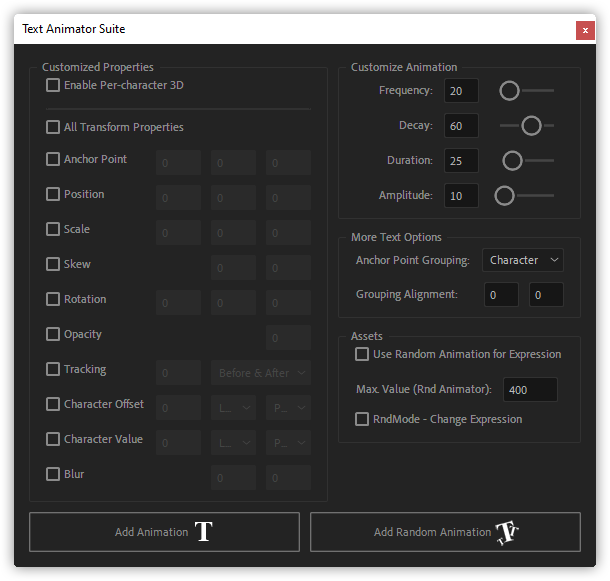The height and width of the screenshot is (581, 610).
Task: Click the first Grouping Alignment field
Action: pyautogui.click(x=501, y=295)
